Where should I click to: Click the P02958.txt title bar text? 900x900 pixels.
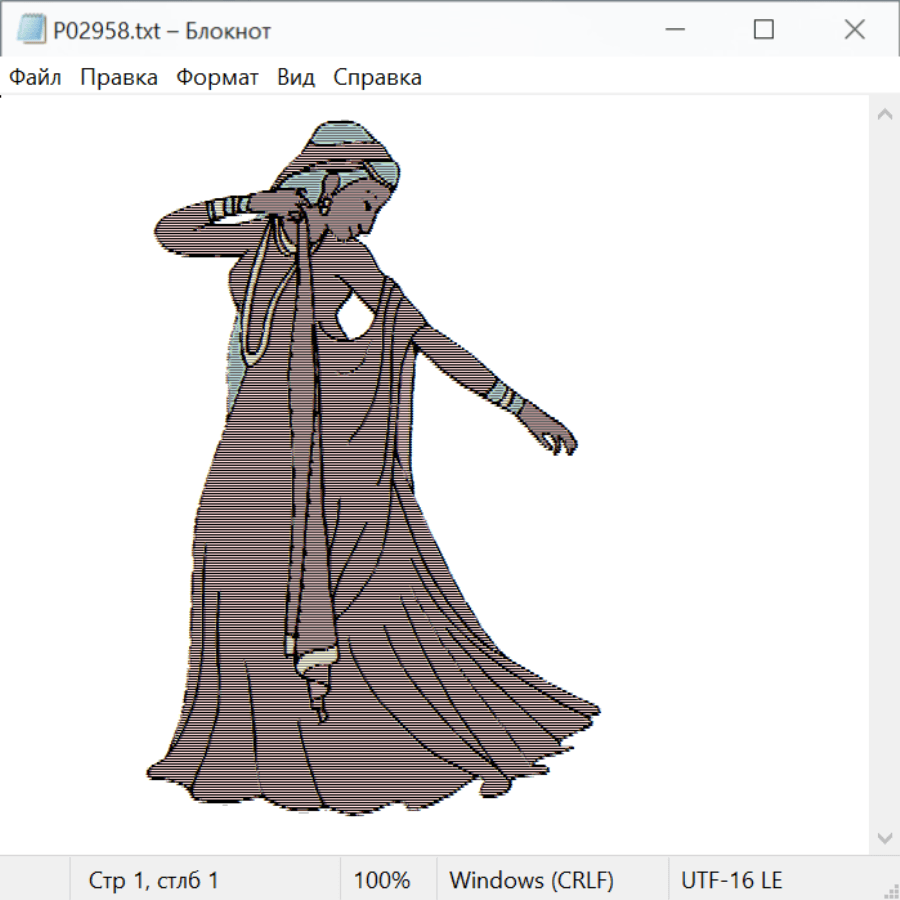click(x=162, y=31)
